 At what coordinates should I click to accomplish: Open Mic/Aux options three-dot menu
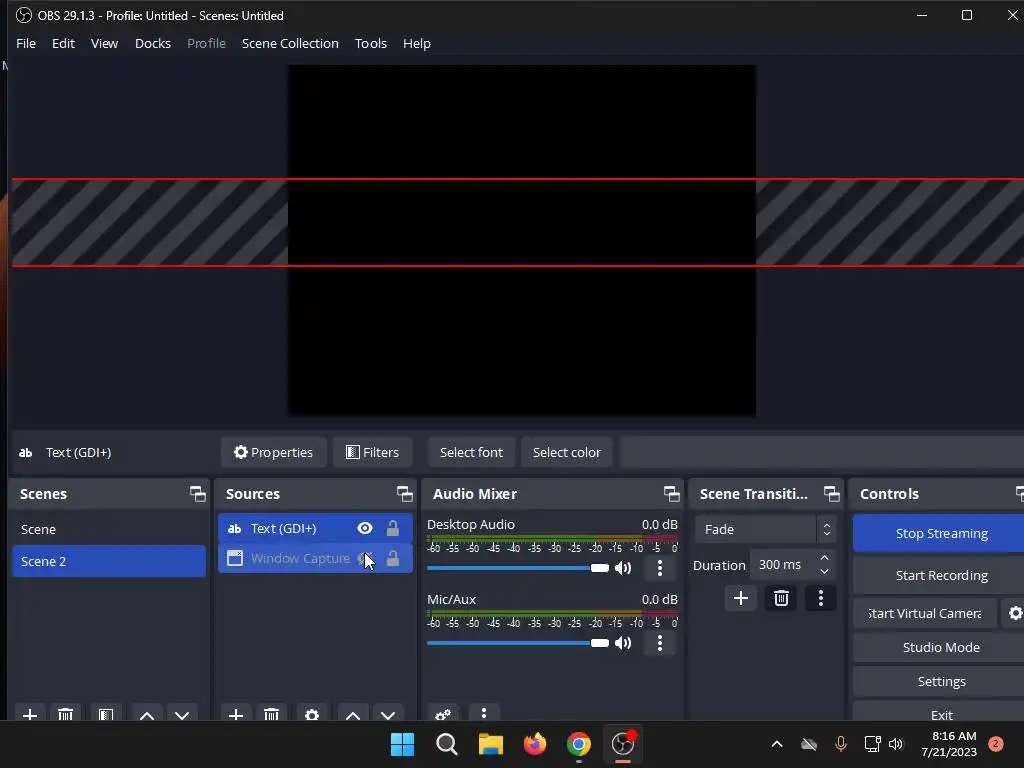coord(660,643)
